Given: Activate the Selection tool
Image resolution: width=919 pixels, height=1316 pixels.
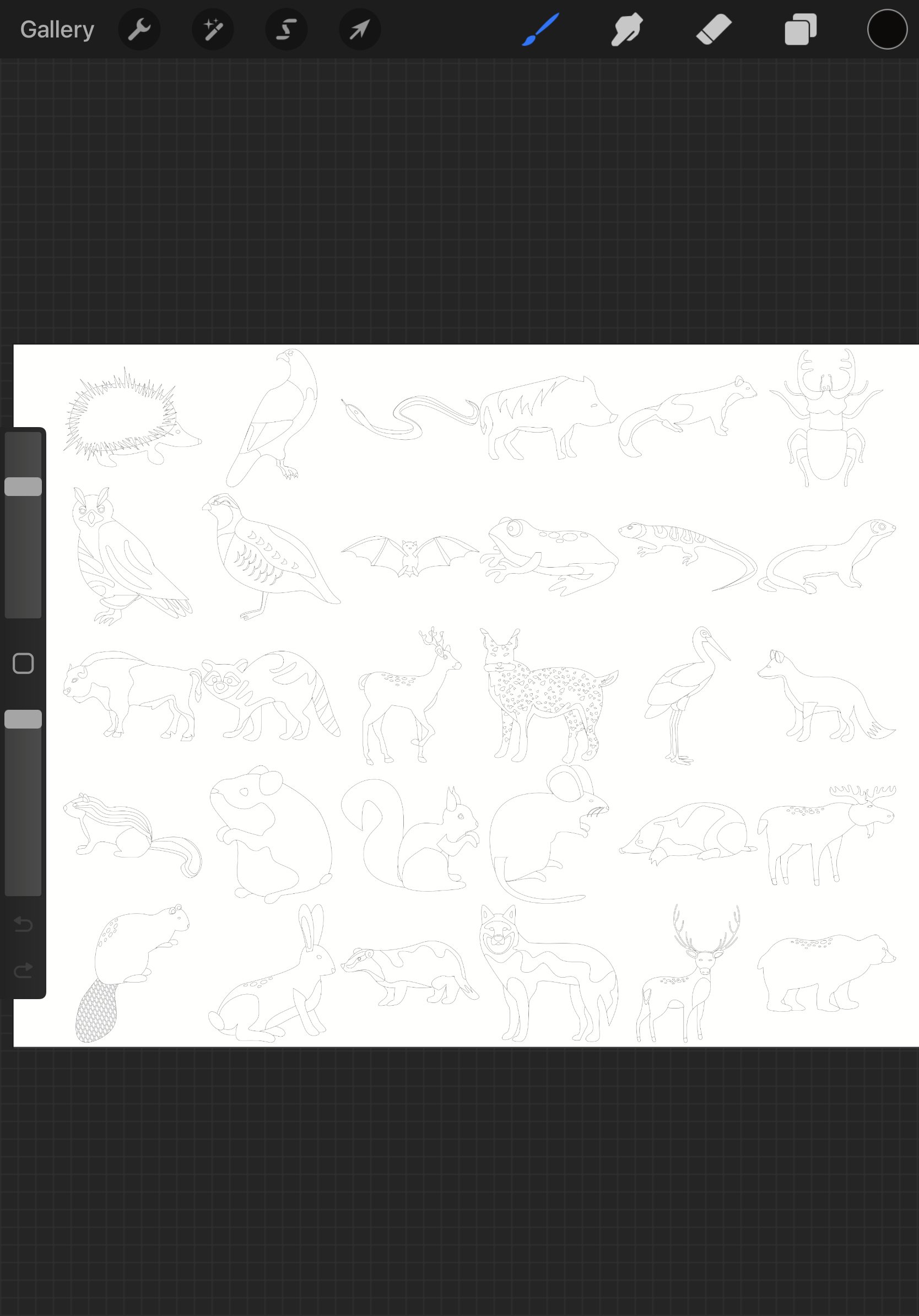Looking at the screenshot, I should point(286,29).
